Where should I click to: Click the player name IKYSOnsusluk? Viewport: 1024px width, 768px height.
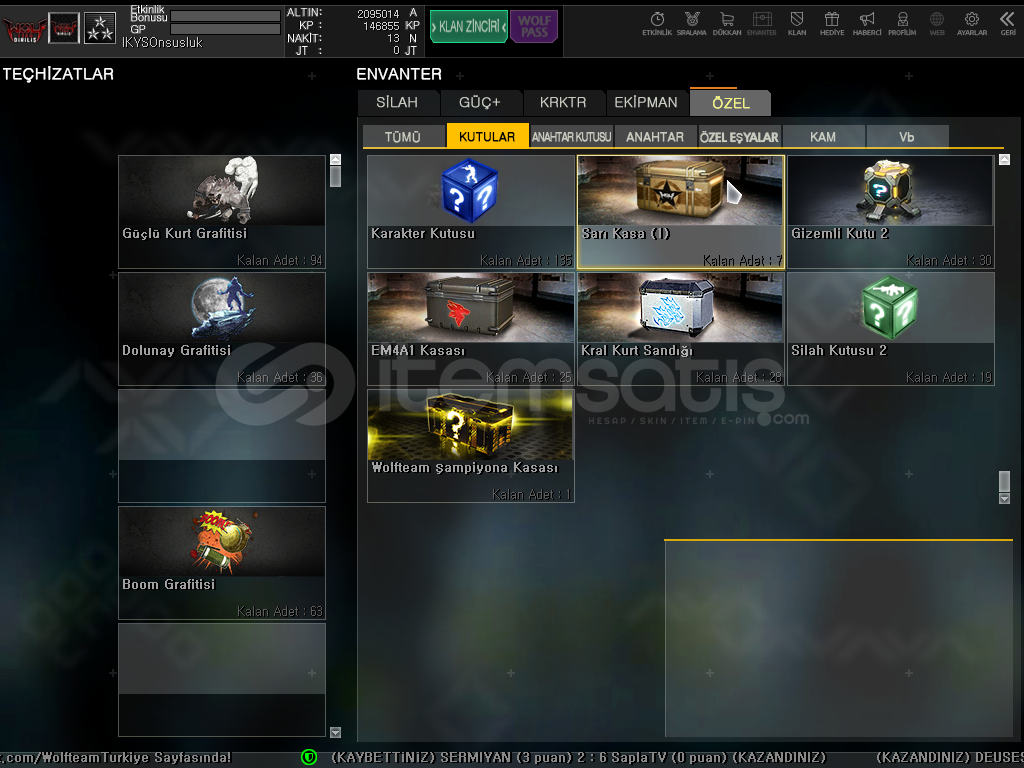tap(162, 42)
